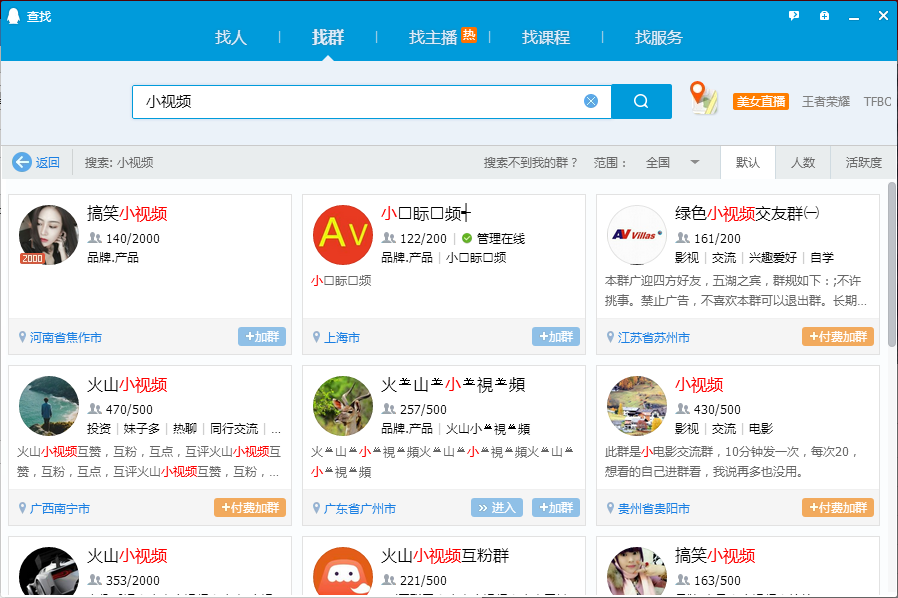Open the avatar of the 140/2000 group
898x598 pixels.
pos(49,235)
